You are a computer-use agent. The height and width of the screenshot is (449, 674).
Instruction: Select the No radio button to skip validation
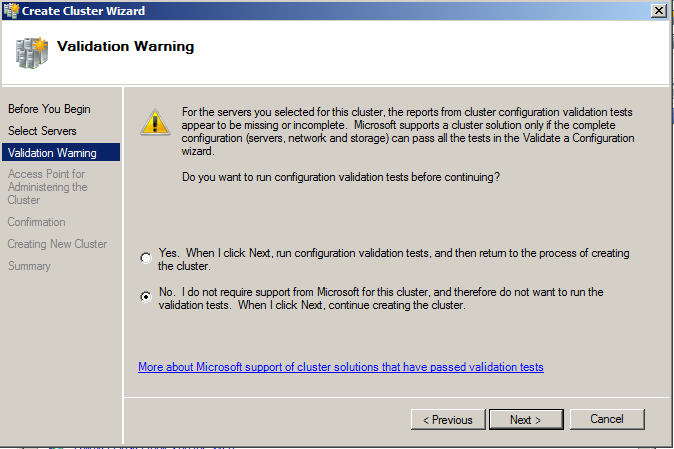(146, 297)
